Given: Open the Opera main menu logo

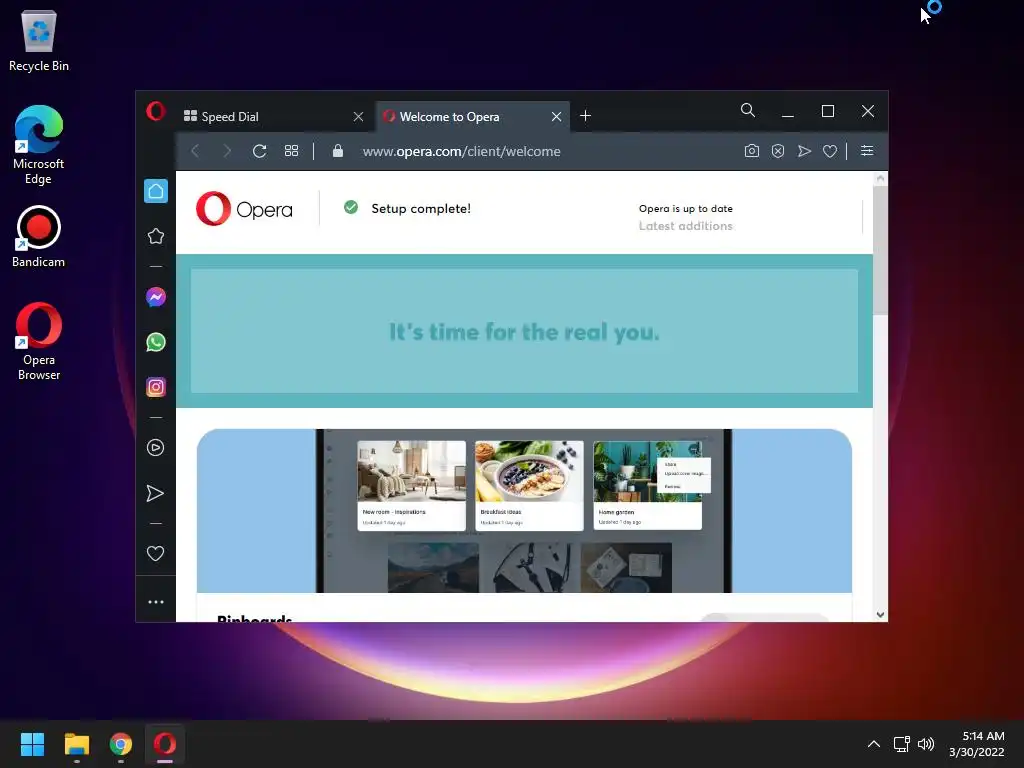Looking at the screenshot, I should click(x=155, y=111).
